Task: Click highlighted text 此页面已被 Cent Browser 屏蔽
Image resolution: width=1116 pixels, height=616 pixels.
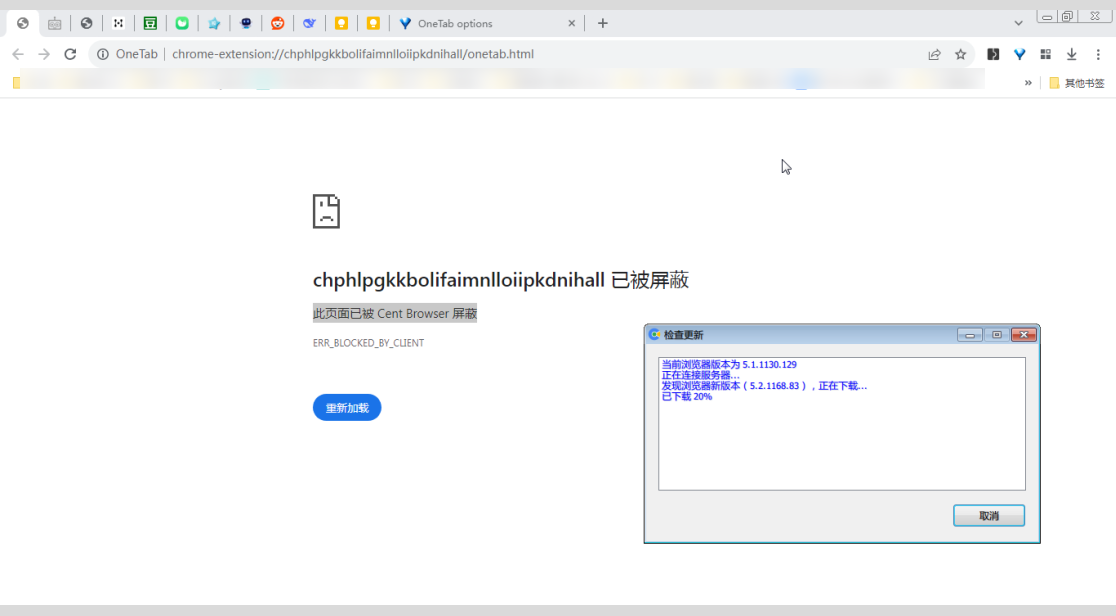Action: click(395, 313)
